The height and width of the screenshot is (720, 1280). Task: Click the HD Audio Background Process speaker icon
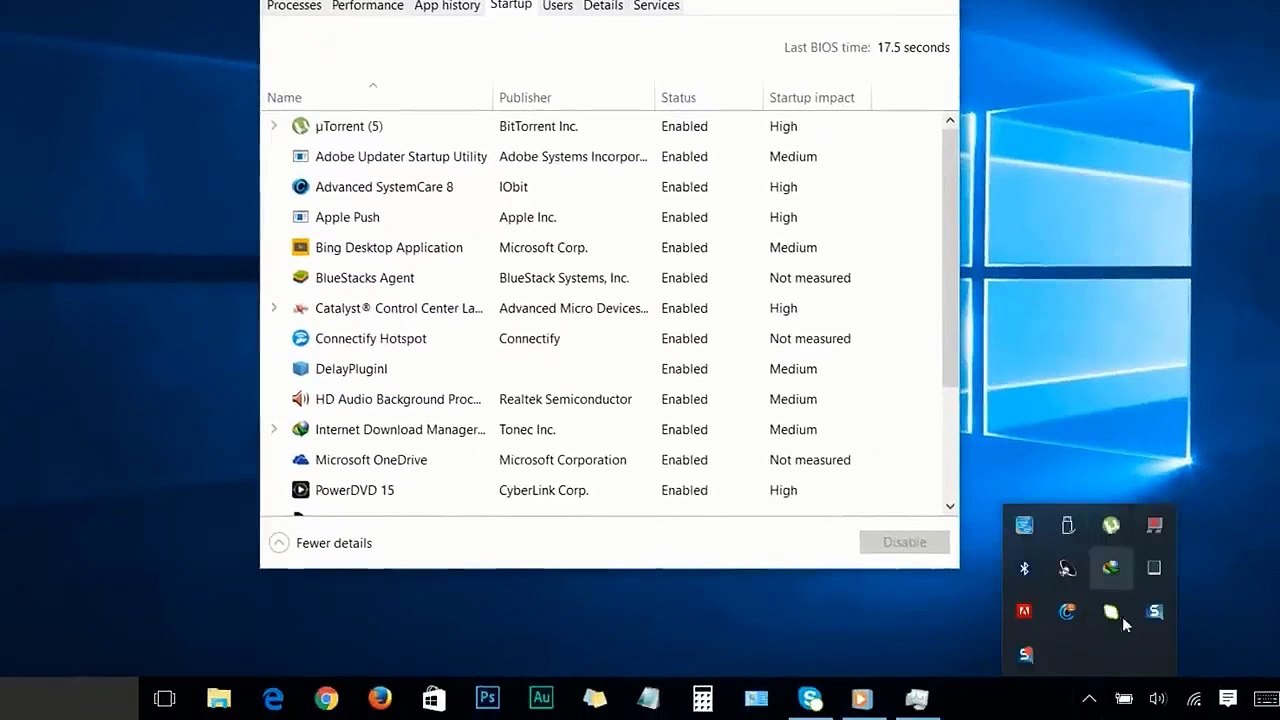coord(300,399)
